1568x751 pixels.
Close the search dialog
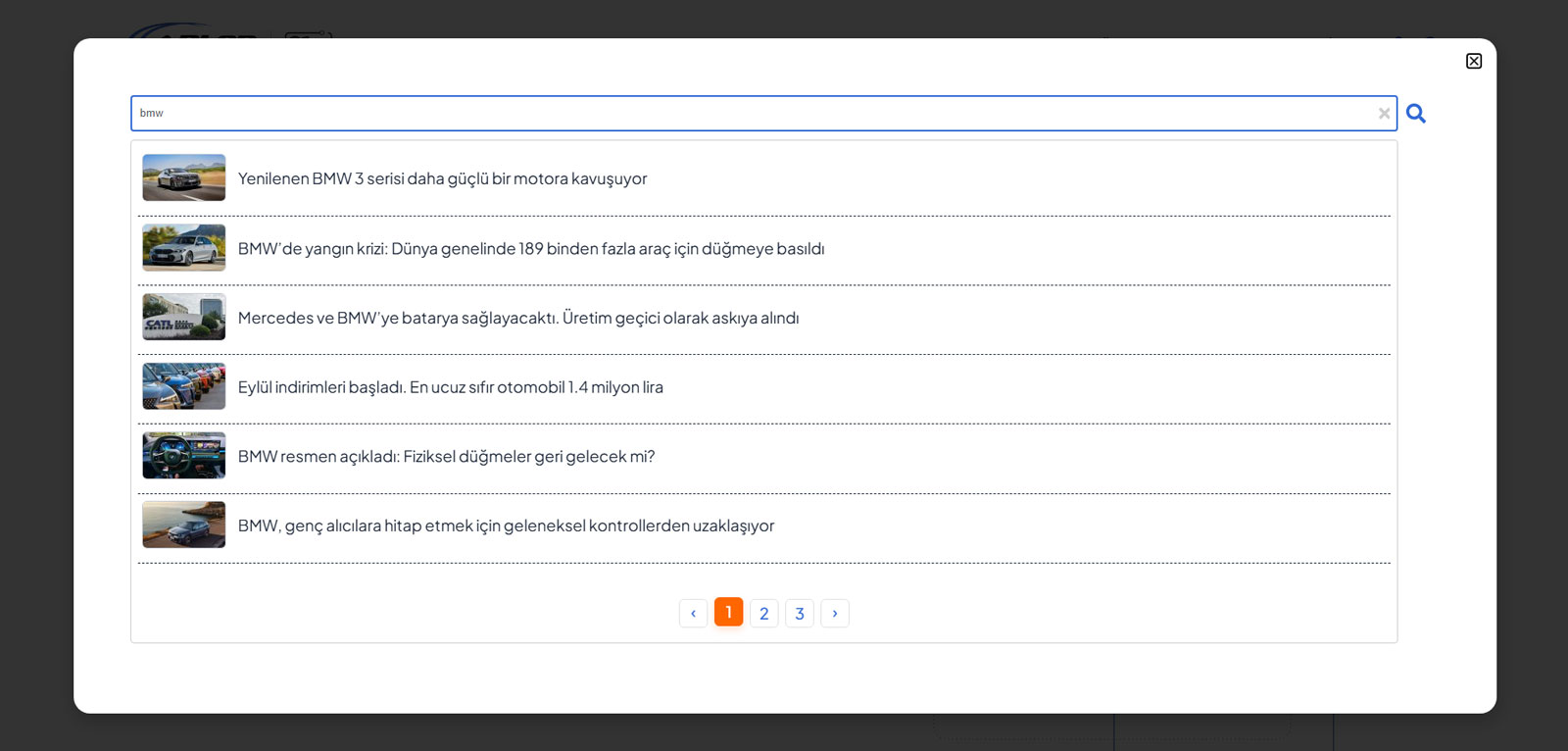tap(1474, 61)
